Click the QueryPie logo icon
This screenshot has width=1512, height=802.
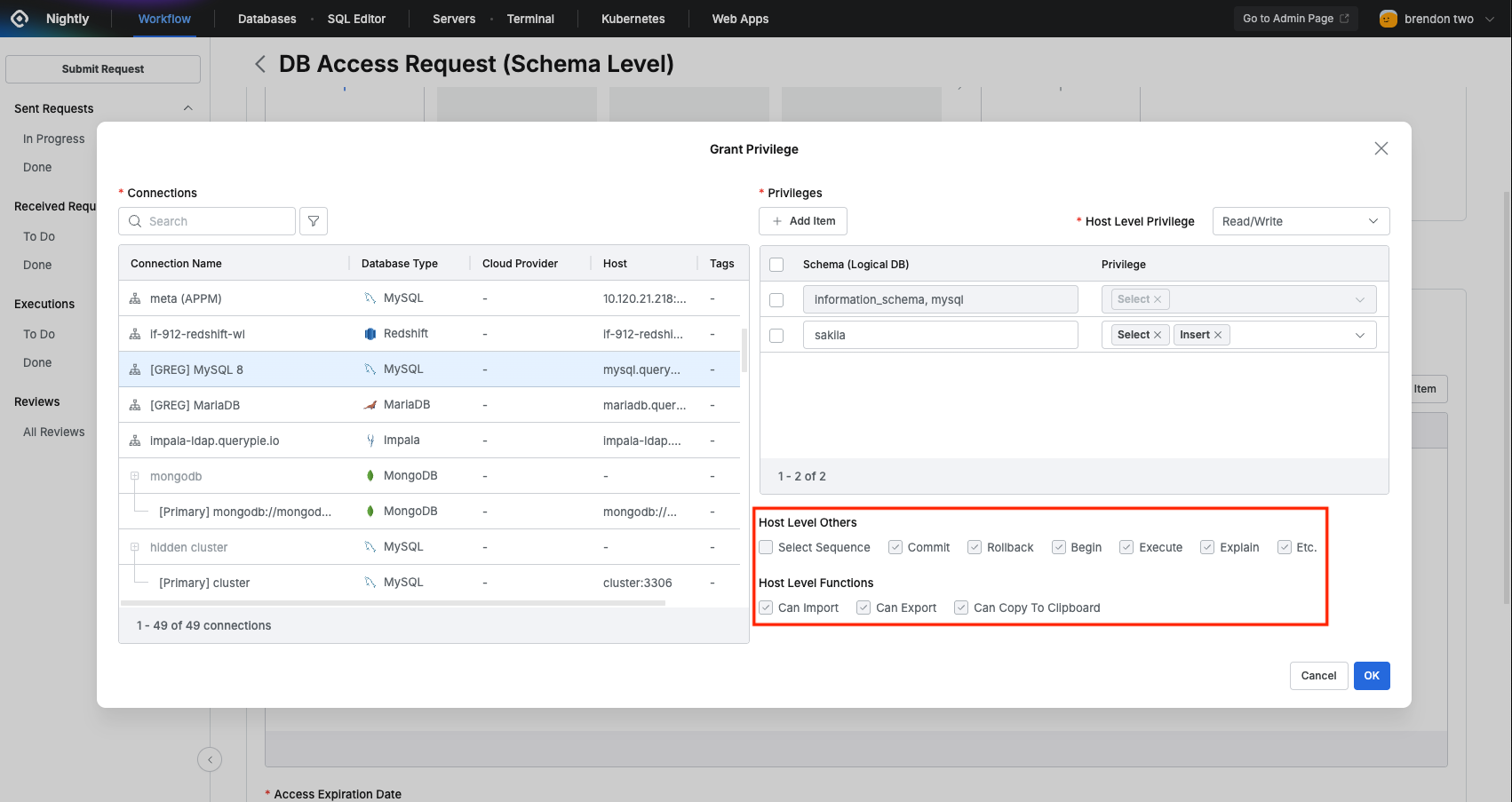(x=20, y=19)
